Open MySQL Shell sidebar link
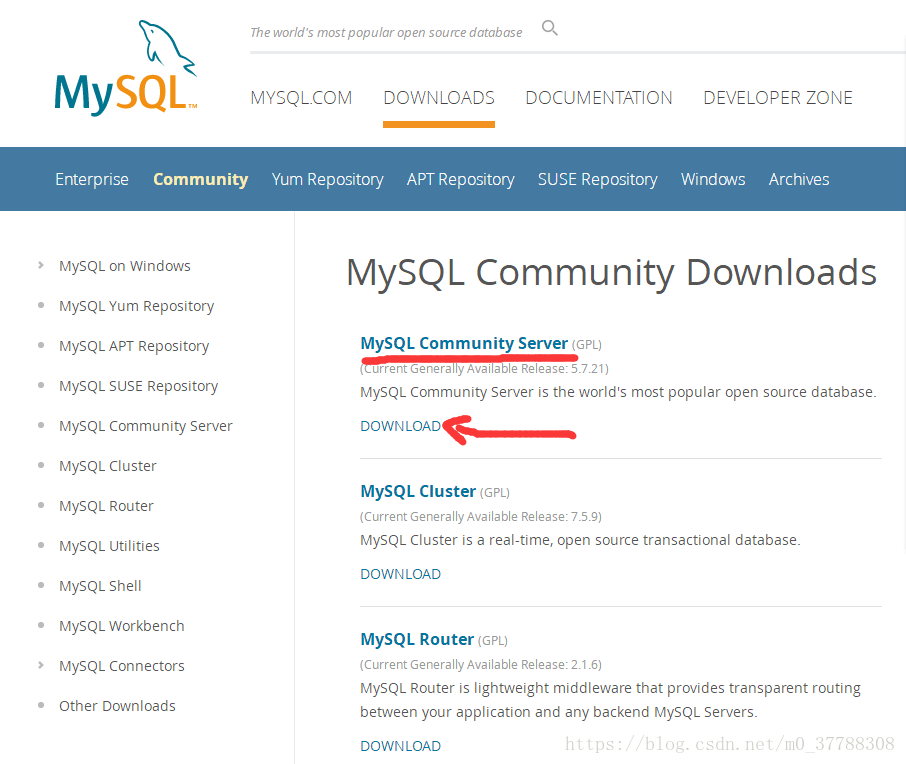 point(100,585)
